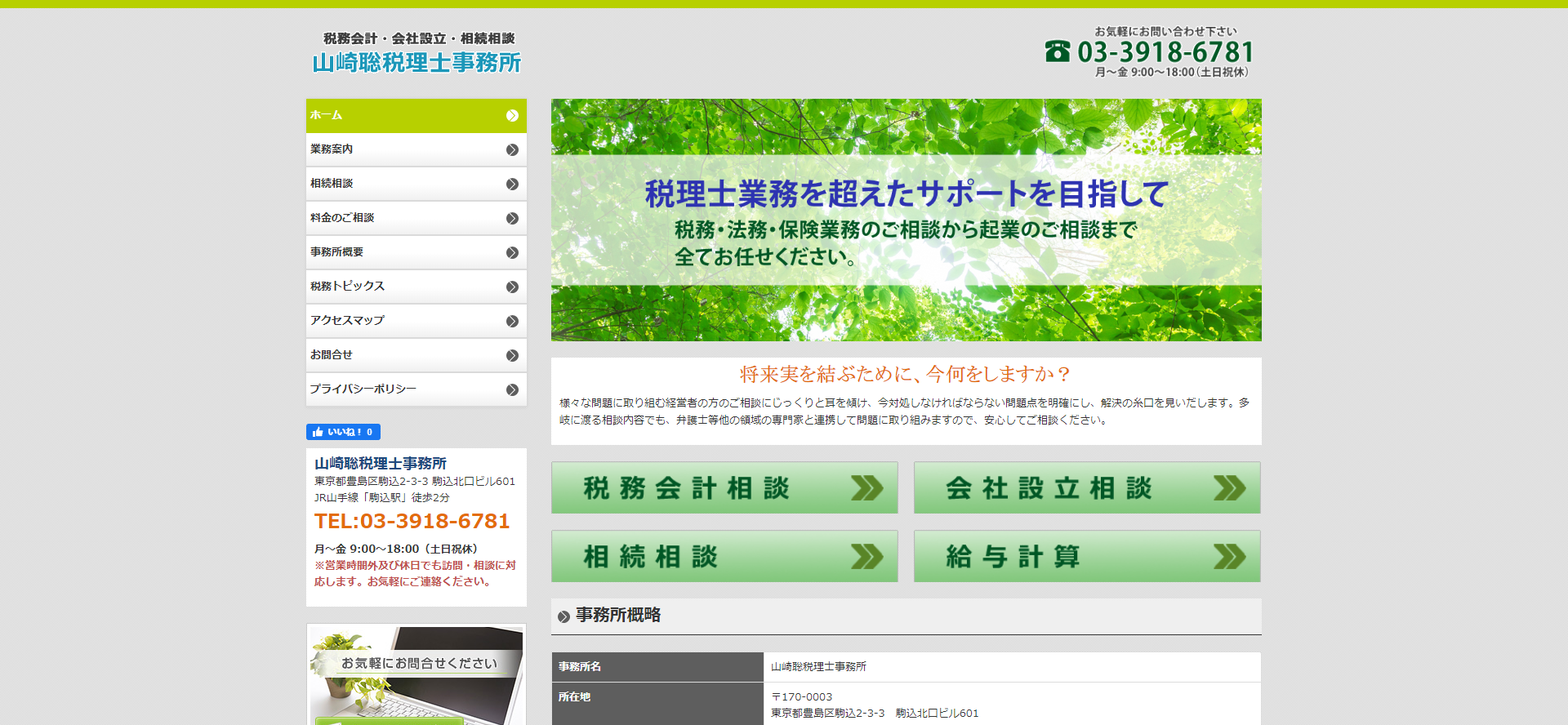Click the arrow icon beside プライバシーポリシー

coord(512,390)
